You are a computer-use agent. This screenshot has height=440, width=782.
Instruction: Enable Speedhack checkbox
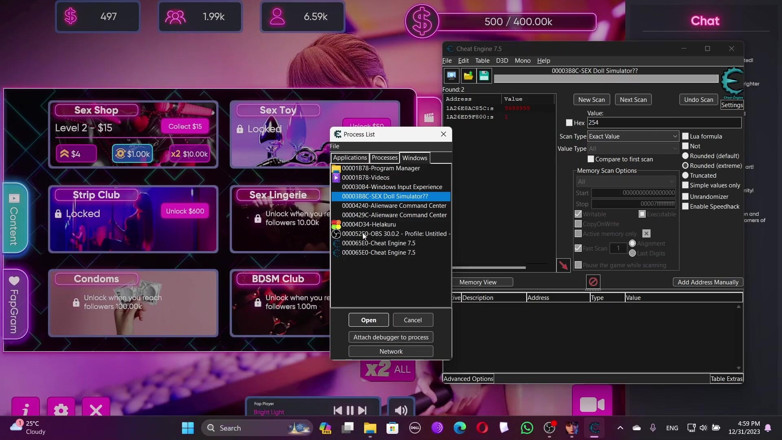pyautogui.click(x=685, y=206)
